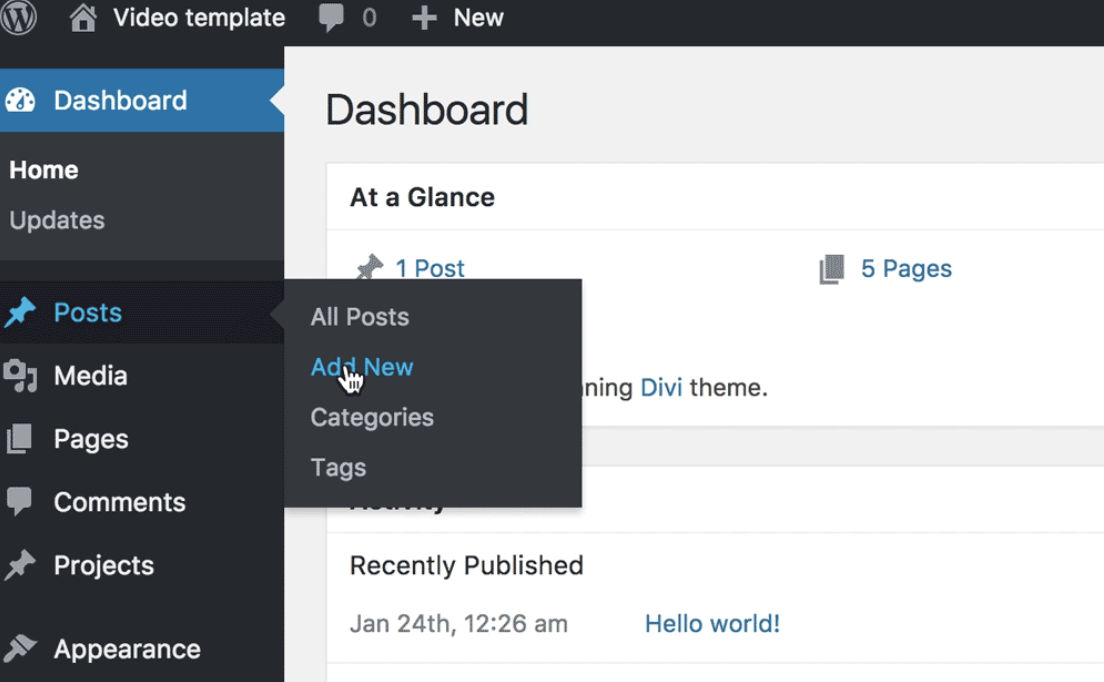Click the WordPress logo icon
Image resolution: width=1104 pixels, height=682 pixels.
point(18,17)
